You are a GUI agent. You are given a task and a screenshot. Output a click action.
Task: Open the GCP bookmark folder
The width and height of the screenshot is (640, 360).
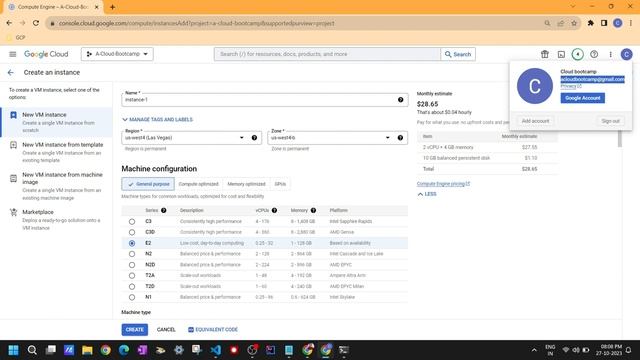click(16, 38)
